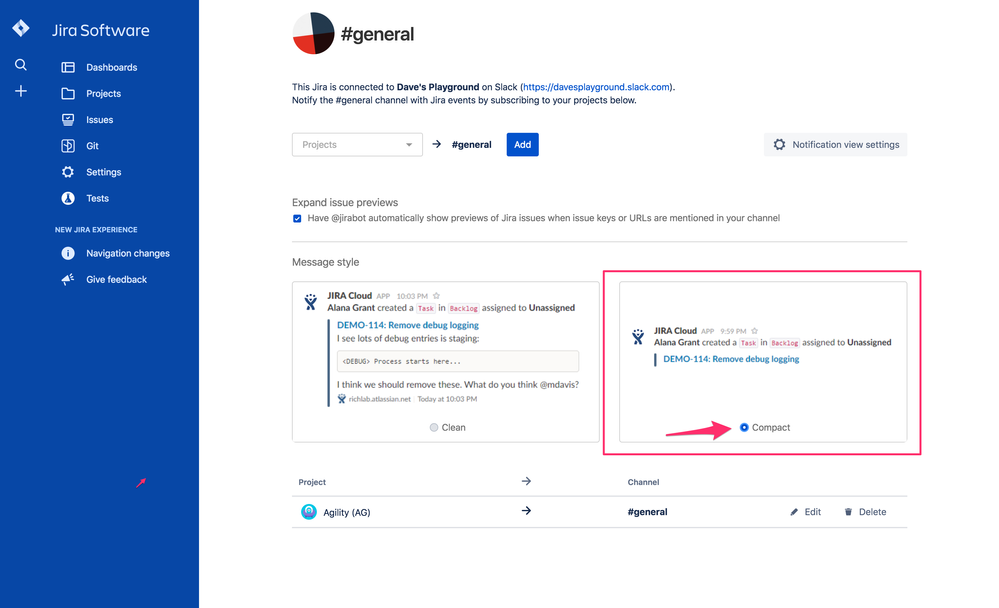999x608 pixels.
Task: Click the plus create icon
Action: coord(21,91)
